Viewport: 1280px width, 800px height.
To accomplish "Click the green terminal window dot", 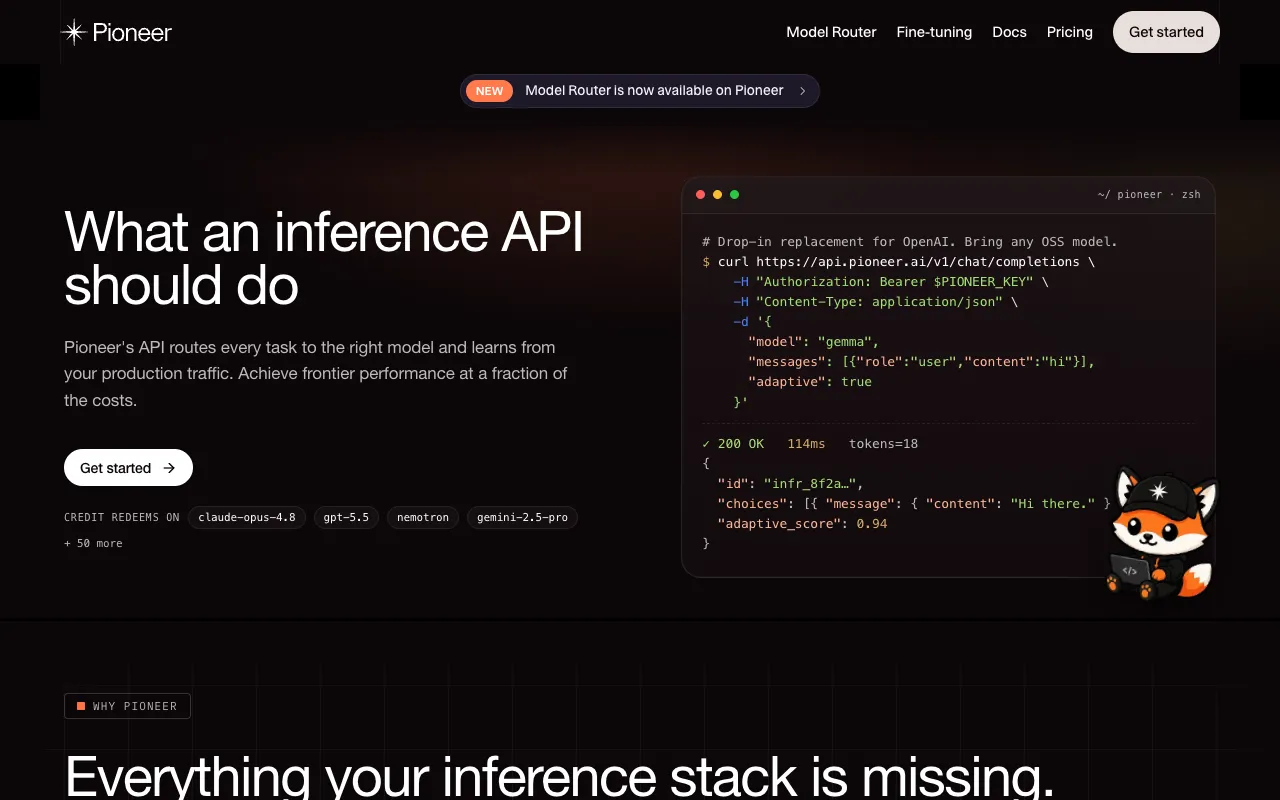I will coord(734,194).
